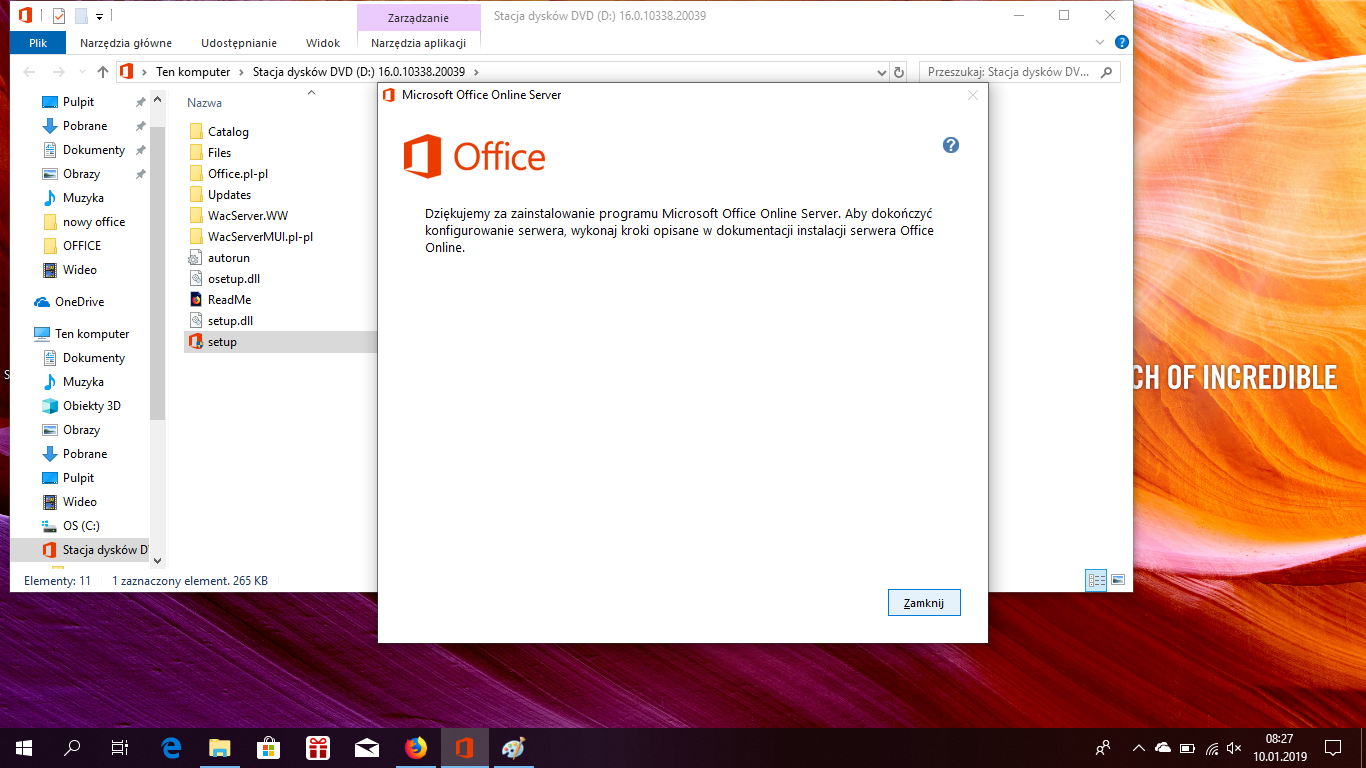Switch Explorer to large icons view
Viewport: 1366px width, 768px height.
[x=1118, y=580]
